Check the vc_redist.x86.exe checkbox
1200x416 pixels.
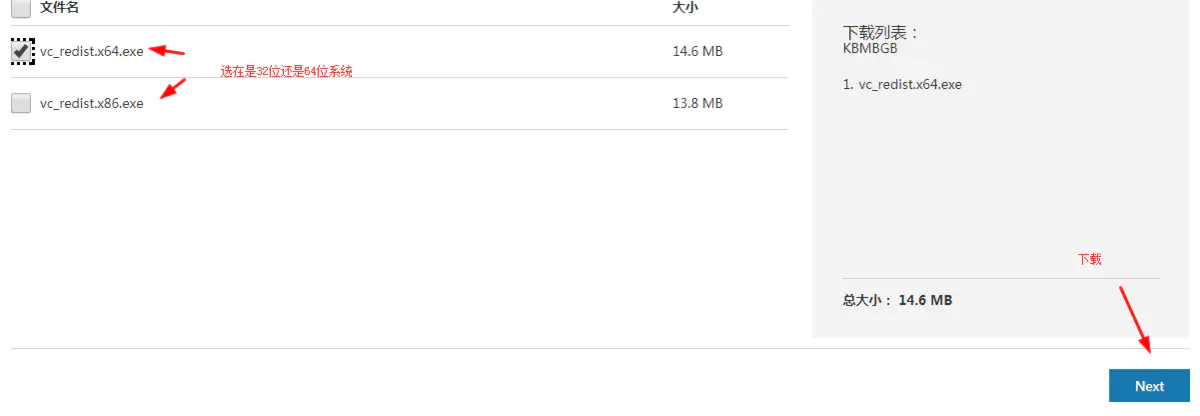(21, 103)
